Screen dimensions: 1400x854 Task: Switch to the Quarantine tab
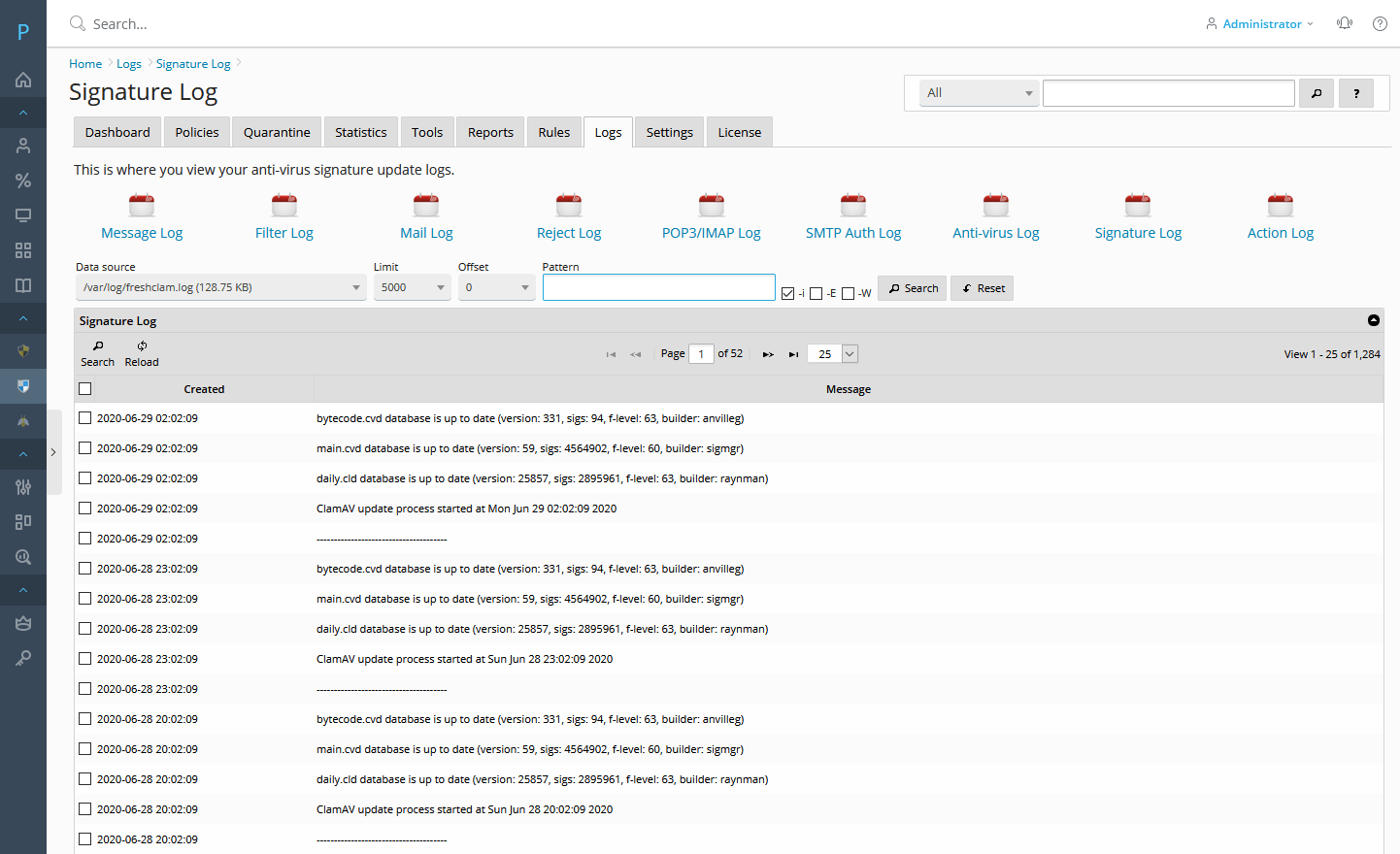(277, 132)
